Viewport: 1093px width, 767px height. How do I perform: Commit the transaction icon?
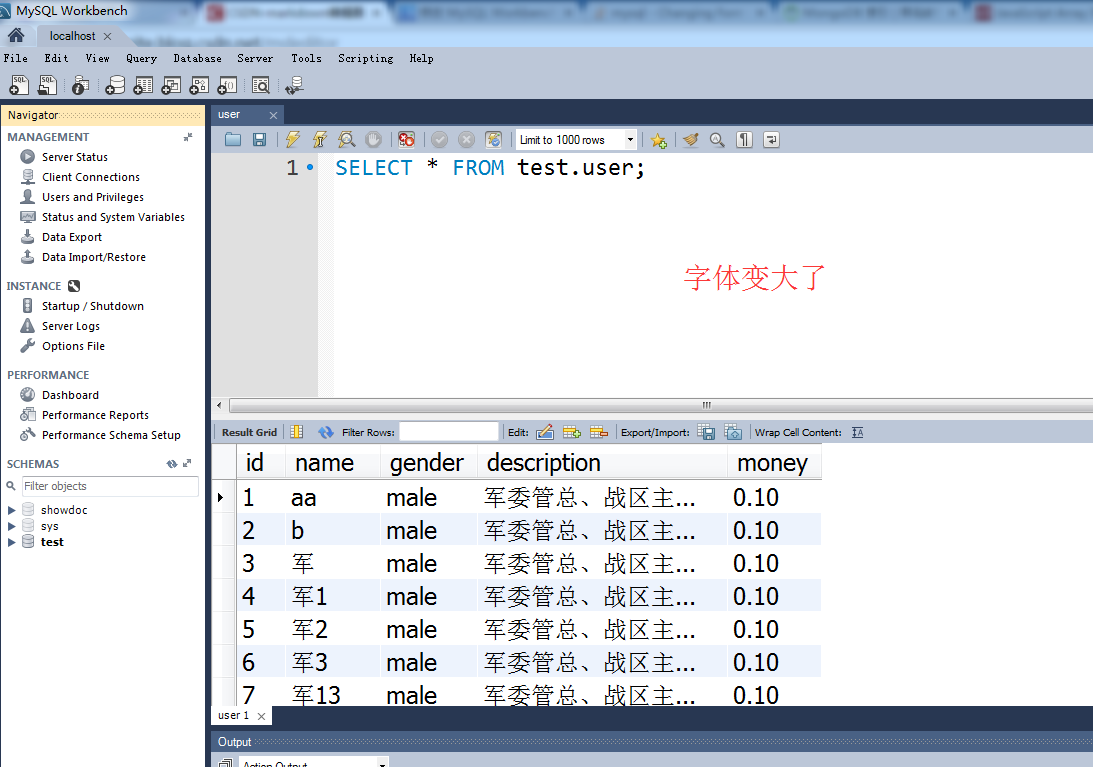tap(439, 139)
